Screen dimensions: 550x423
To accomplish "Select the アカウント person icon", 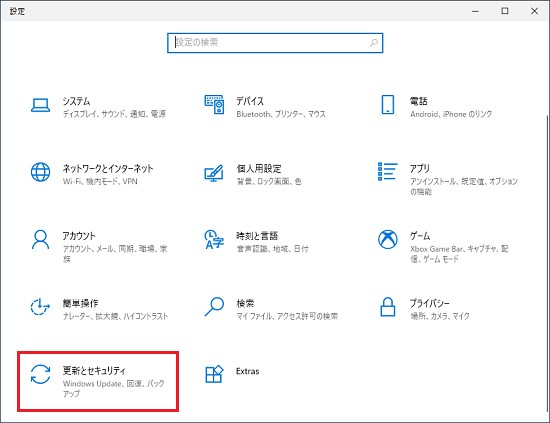I will tap(40, 239).
